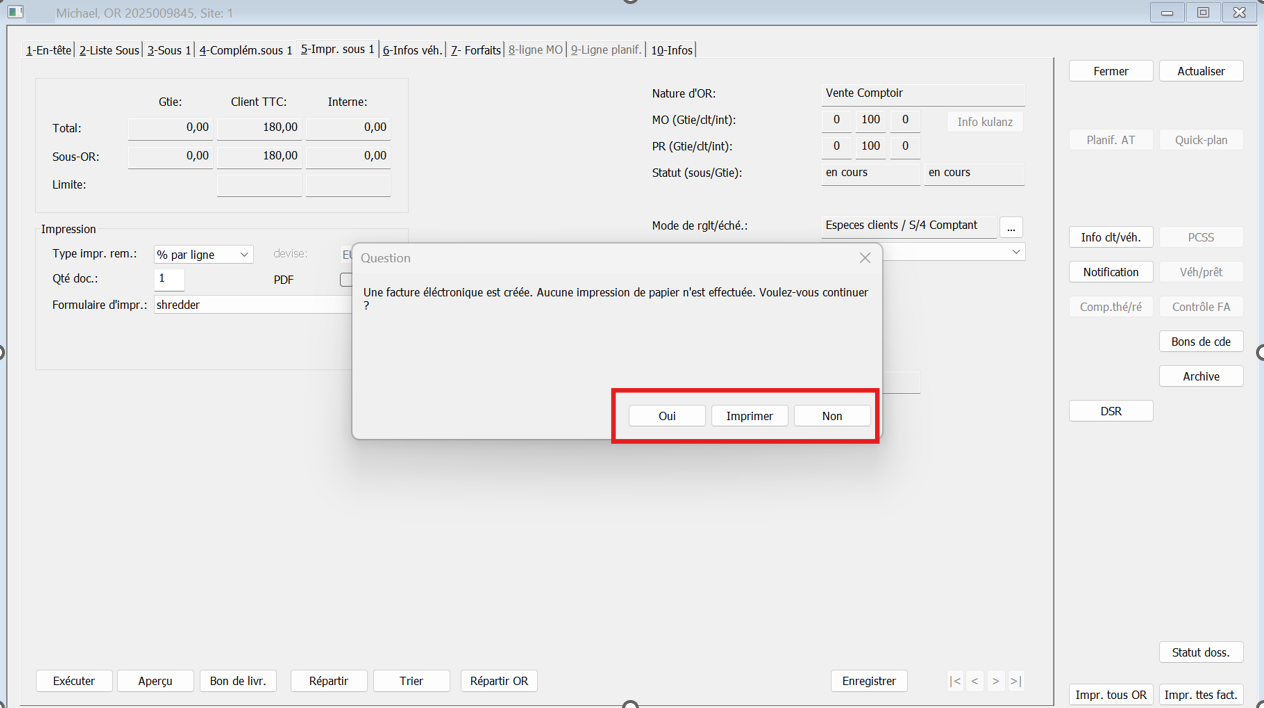The width and height of the screenshot is (1264, 708).
Task: Close the Question dialog with X
Action: click(865, 258)
